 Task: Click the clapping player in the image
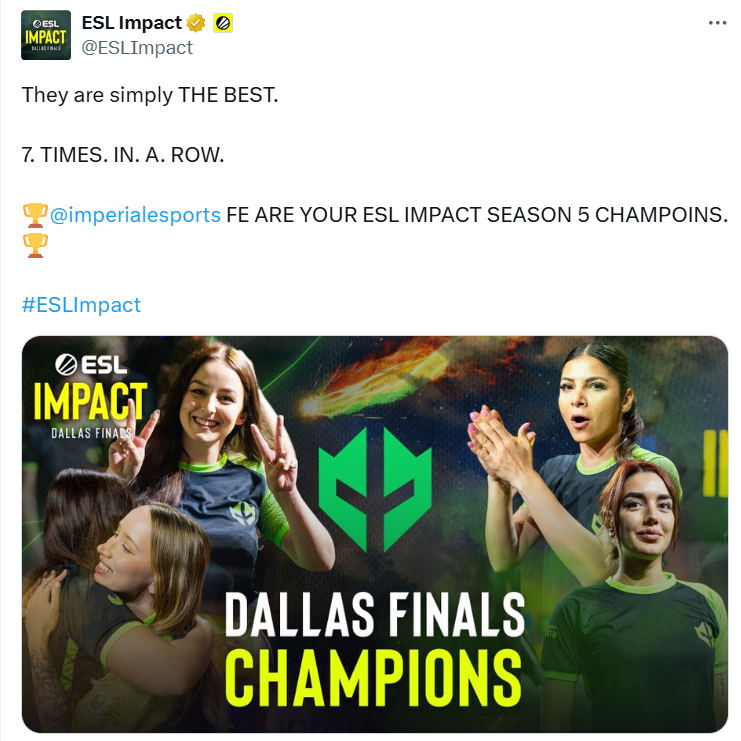[567, 449]
